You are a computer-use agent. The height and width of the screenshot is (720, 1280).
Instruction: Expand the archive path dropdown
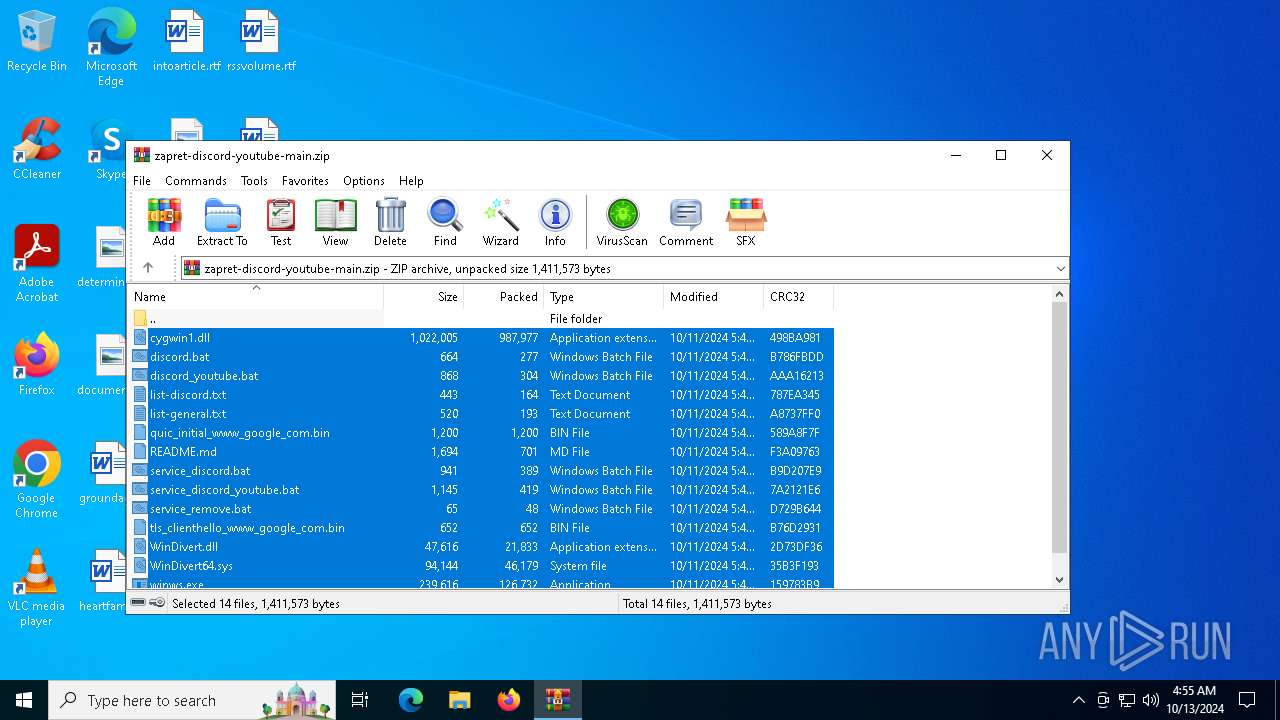[x=1060, y=268]
